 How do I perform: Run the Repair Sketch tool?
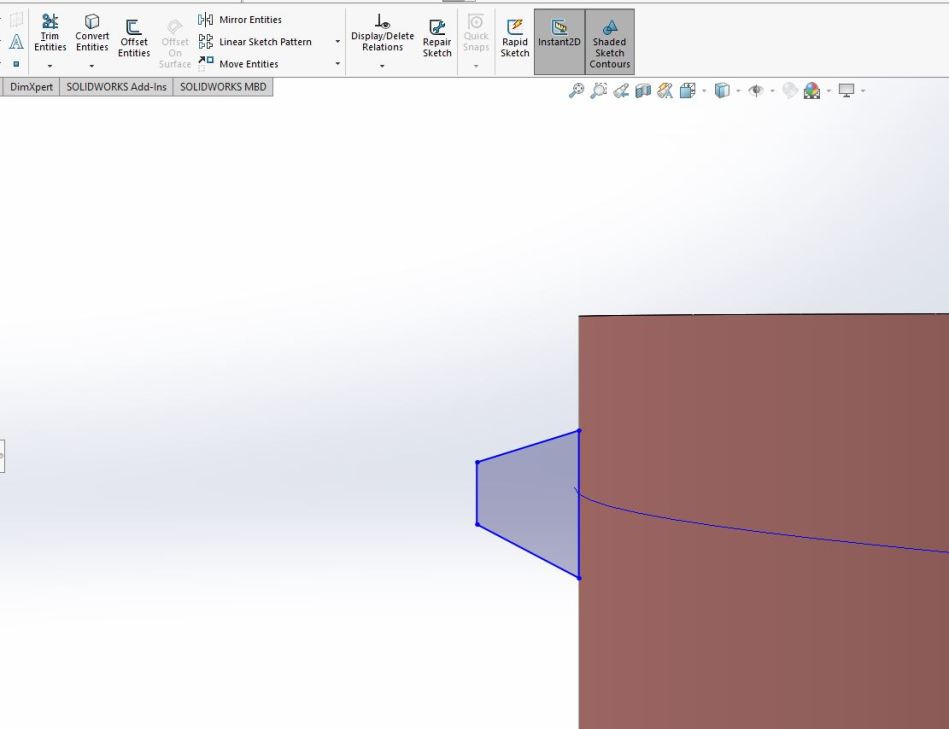[x=437, y=38]
